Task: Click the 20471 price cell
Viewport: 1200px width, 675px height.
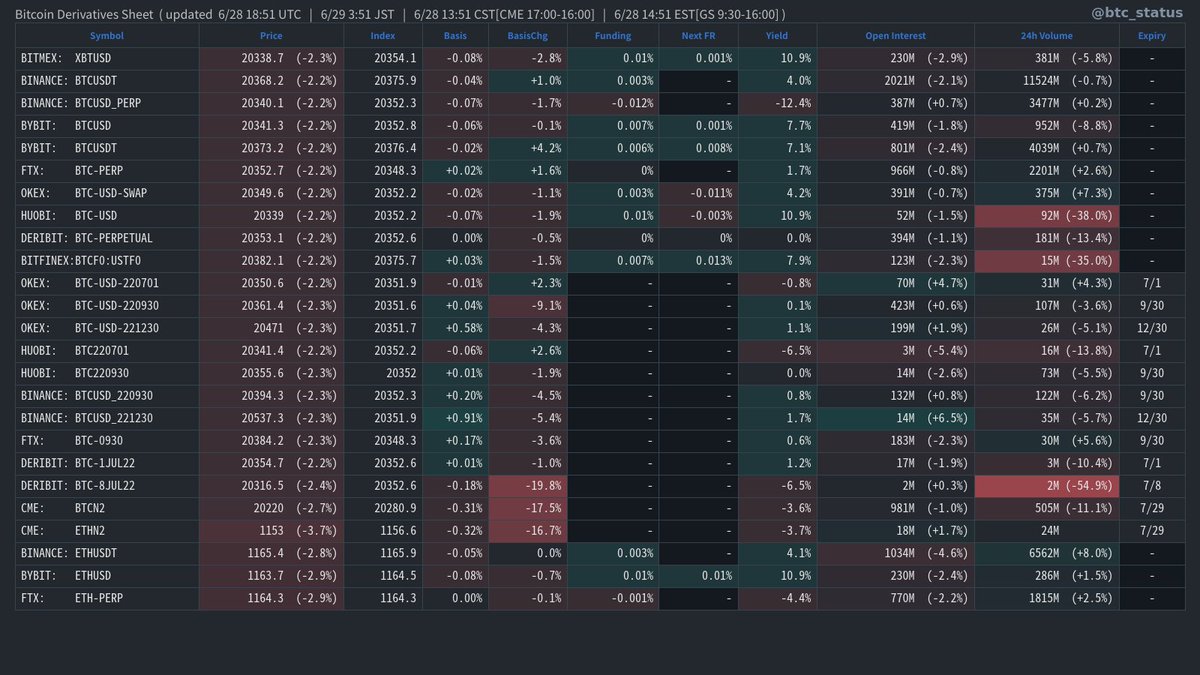Action: pyautogui.click(x=271, y=328)
